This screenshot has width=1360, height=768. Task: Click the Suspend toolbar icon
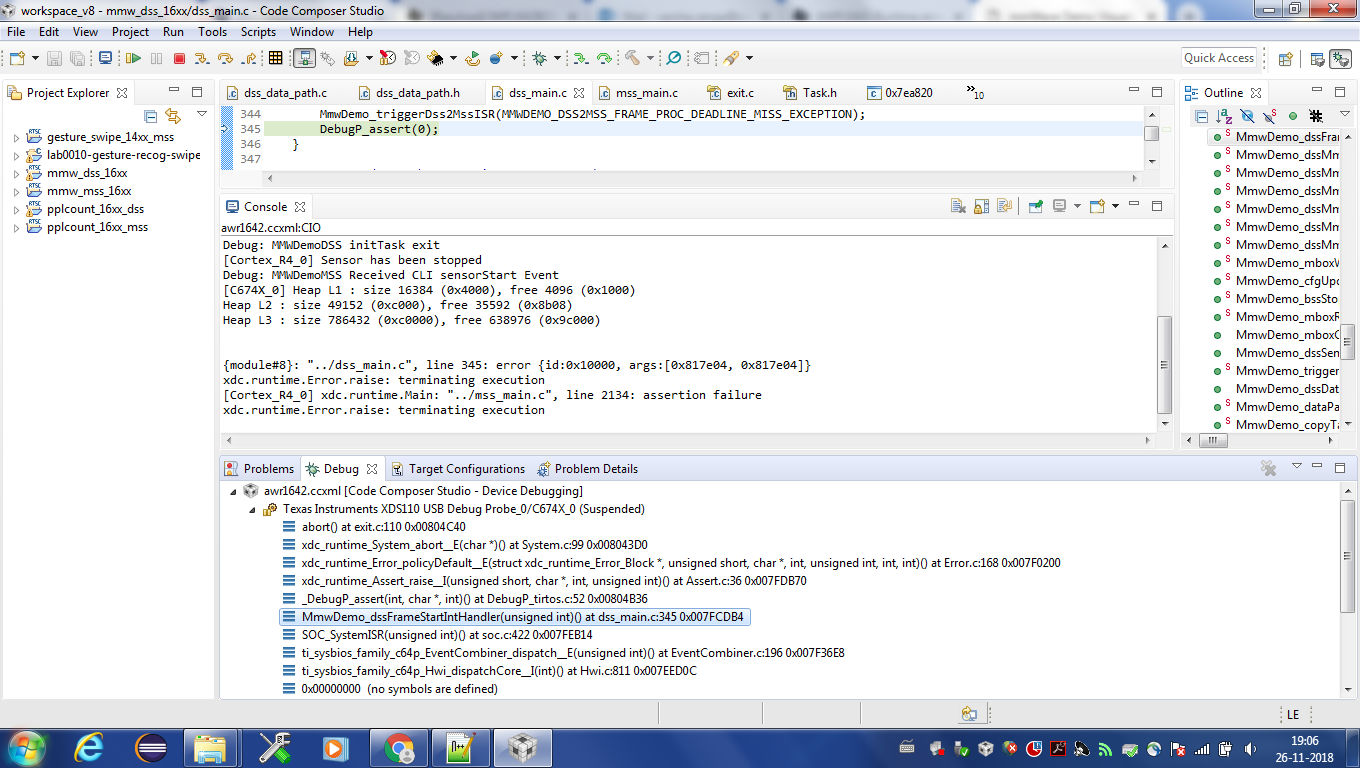156,59
